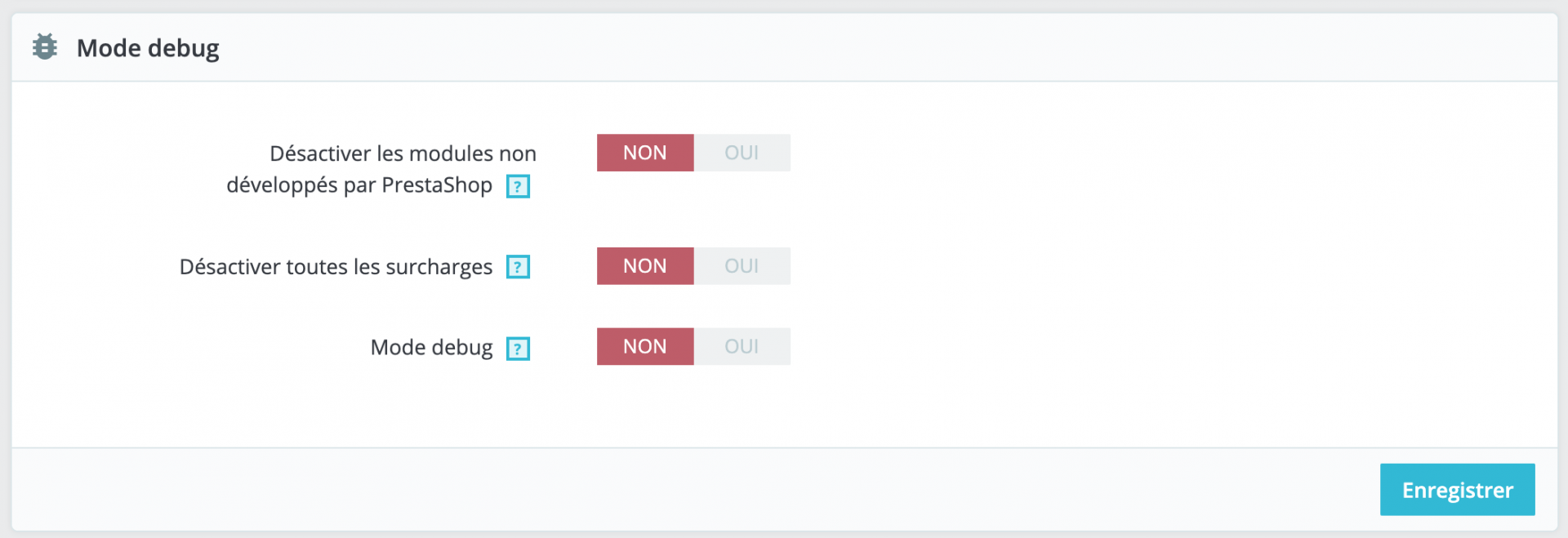Click the Désactiver les modules non développés label

(381, 169)
